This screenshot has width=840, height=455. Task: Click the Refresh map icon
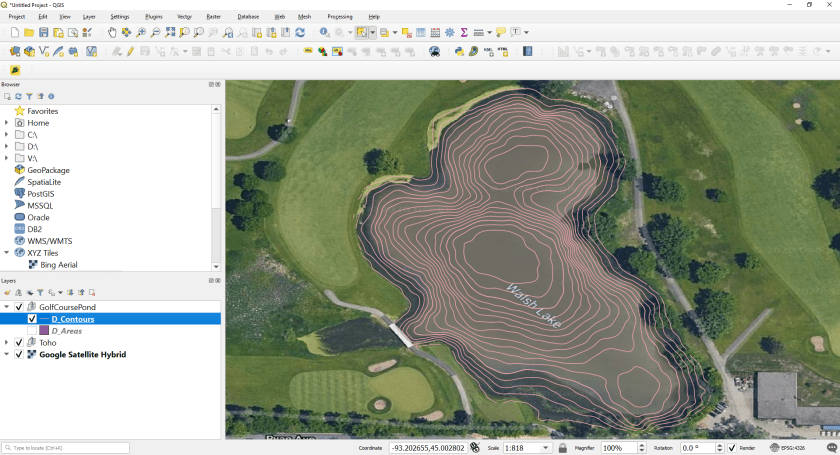(299, 33)
